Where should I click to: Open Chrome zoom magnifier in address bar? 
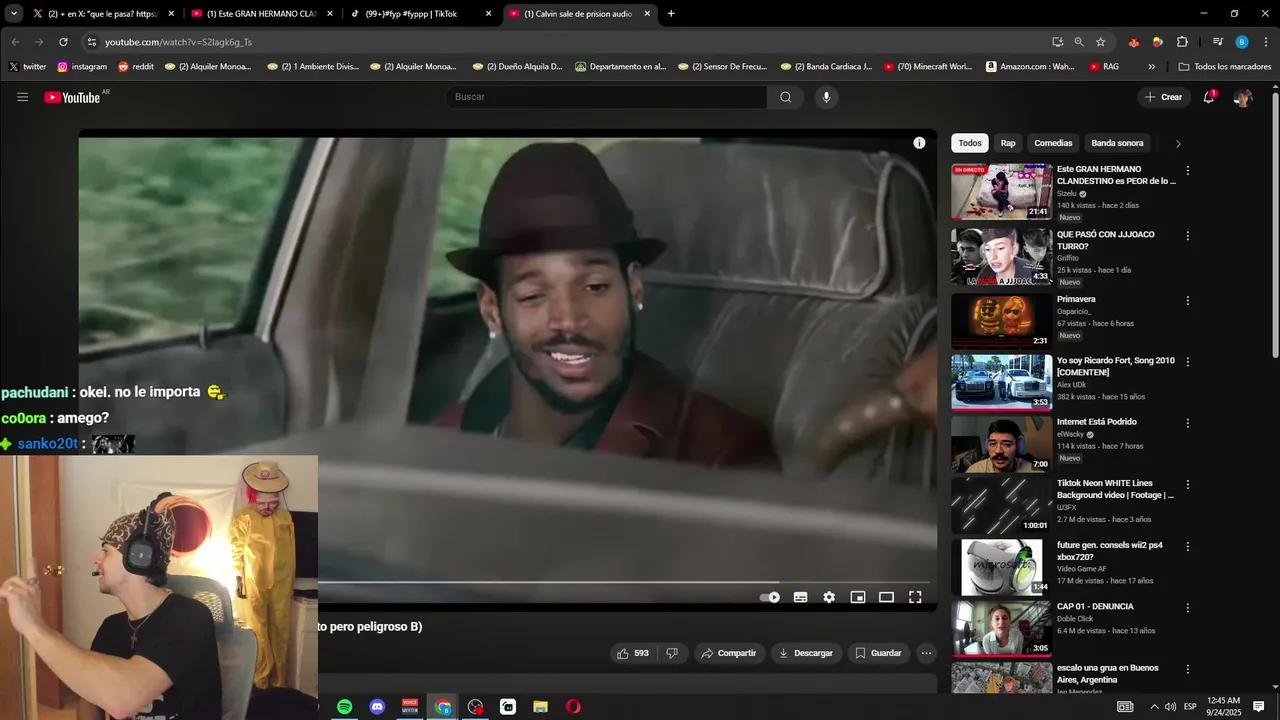click(x=1079, y=42)
